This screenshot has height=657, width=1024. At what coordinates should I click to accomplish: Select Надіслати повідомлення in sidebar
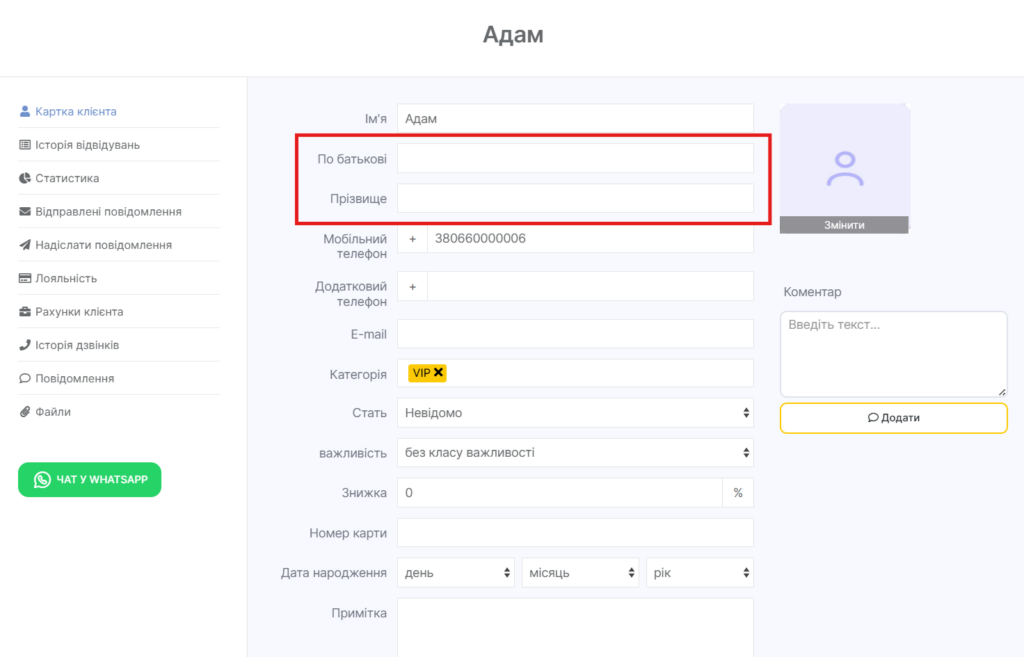(103, 245)
